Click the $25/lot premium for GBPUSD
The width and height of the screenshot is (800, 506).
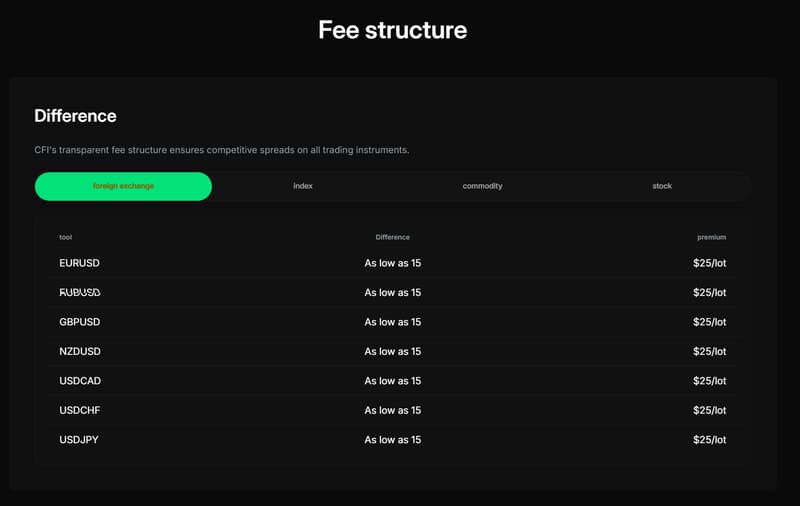click(x=709, y=322)
